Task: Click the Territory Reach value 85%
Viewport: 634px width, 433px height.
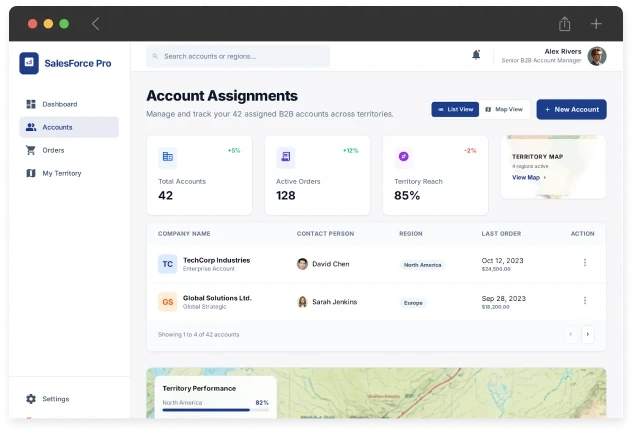Action: [x=407, y=196]
